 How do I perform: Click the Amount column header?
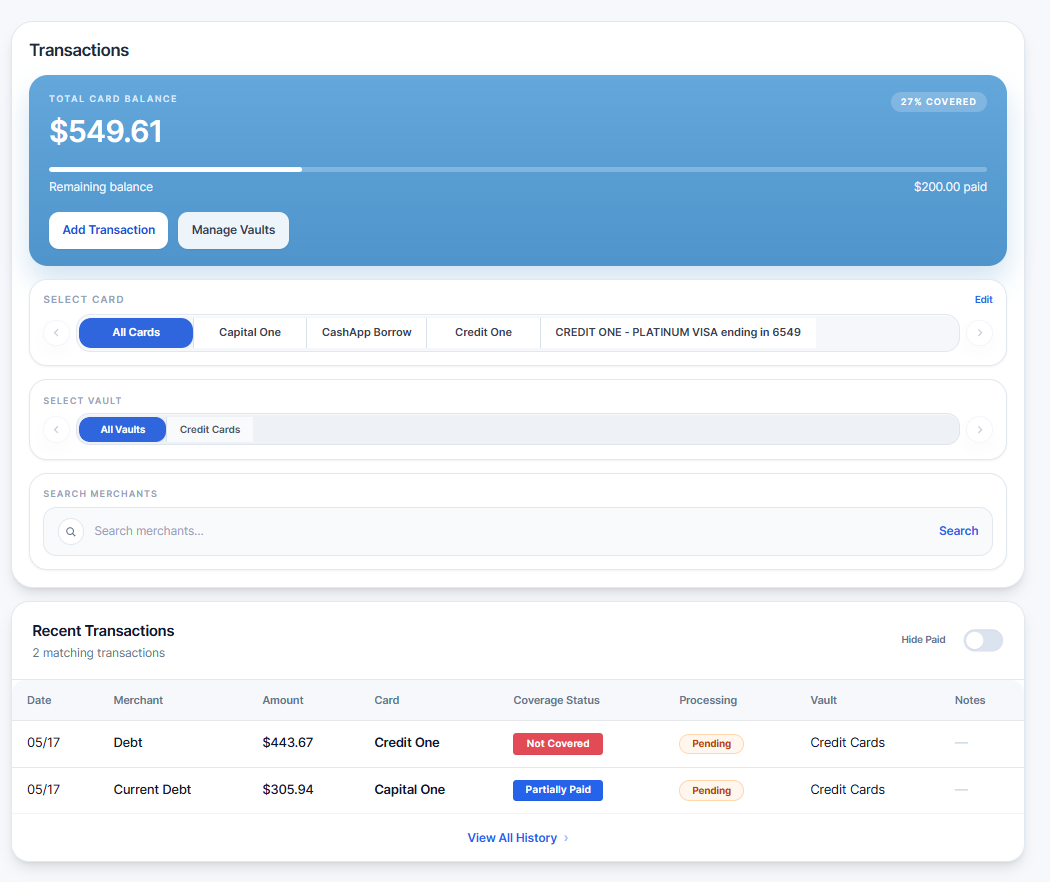coord(283,701)
